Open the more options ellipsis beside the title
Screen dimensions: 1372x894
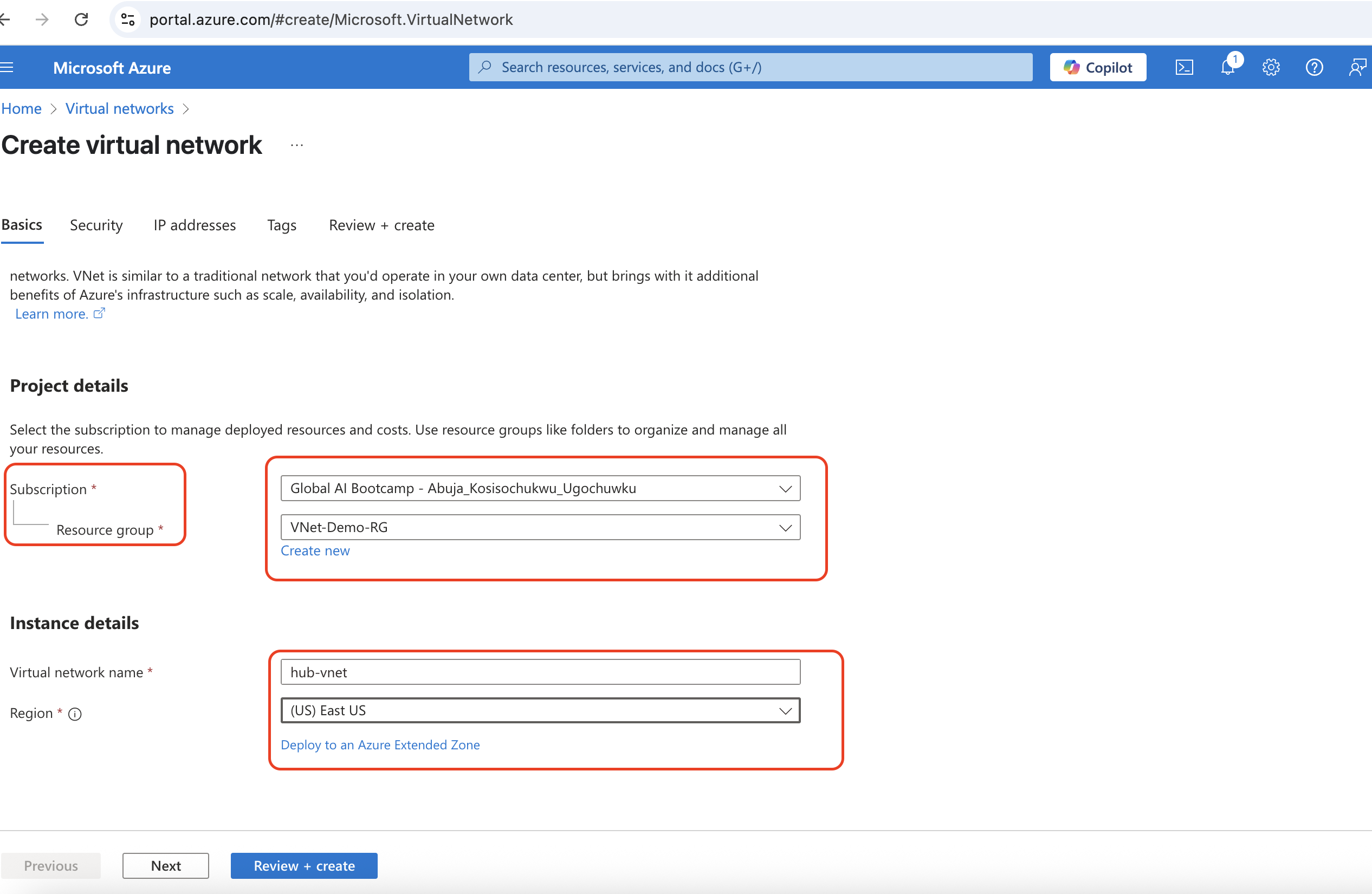click(x=297, y=145)
